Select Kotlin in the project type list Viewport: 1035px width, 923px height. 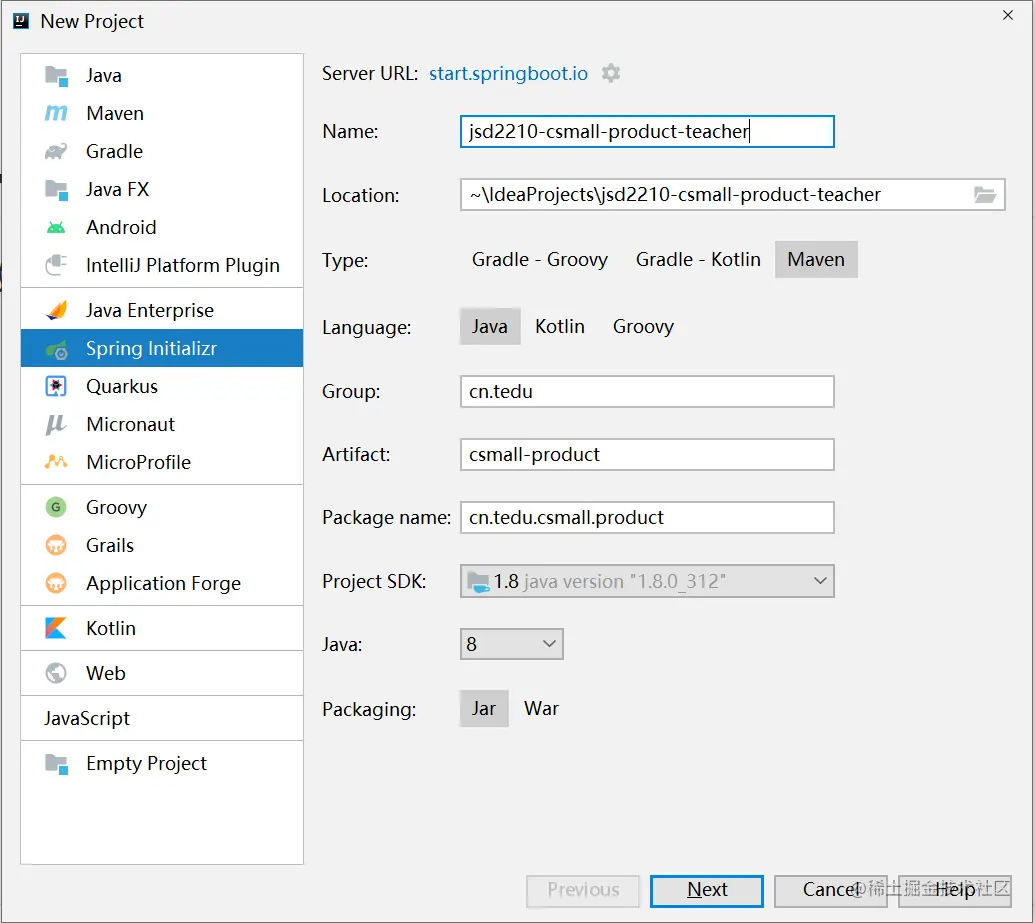tap(162, 629)
